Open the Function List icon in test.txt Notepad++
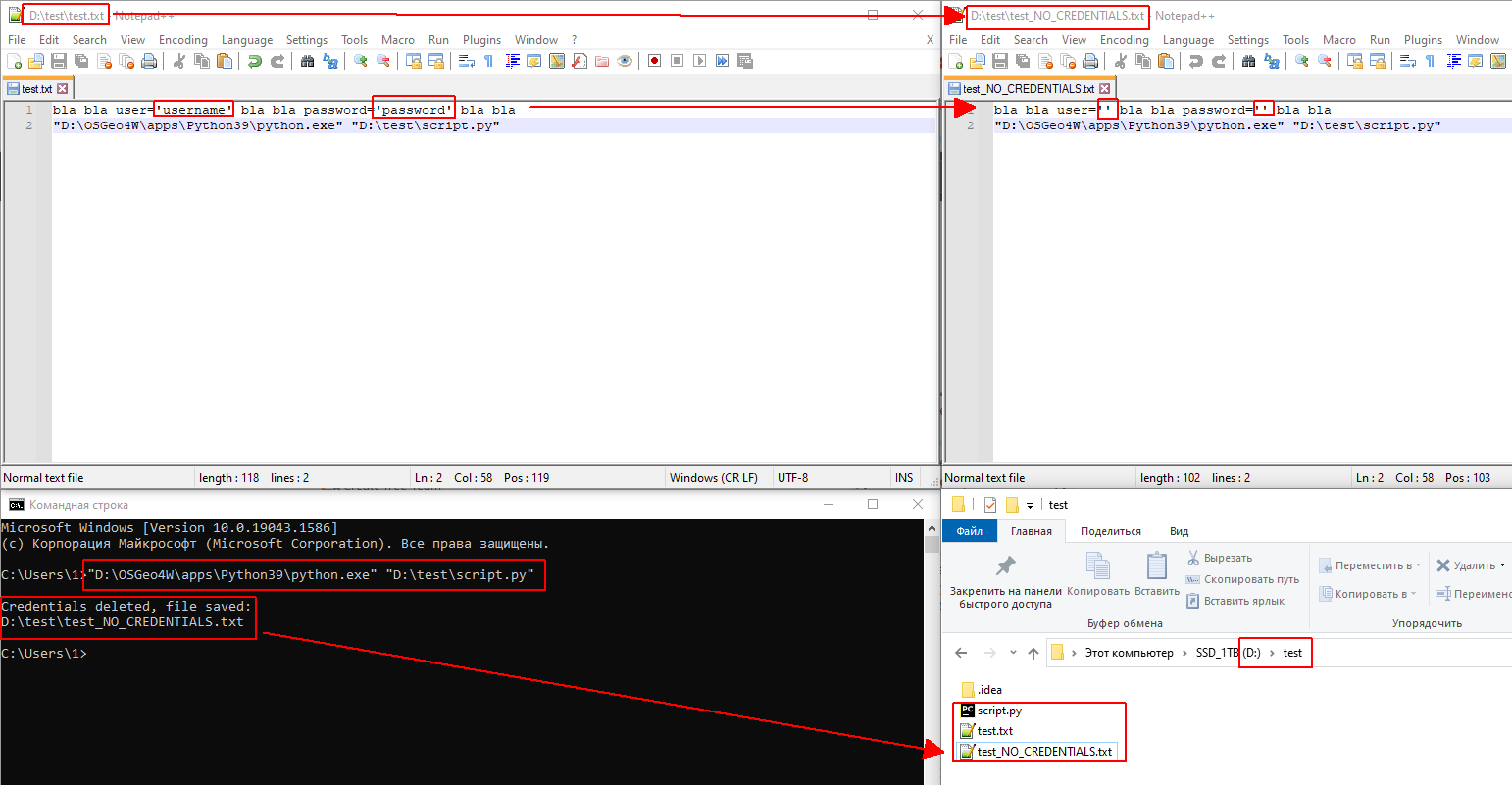 (x=580, y=61)
